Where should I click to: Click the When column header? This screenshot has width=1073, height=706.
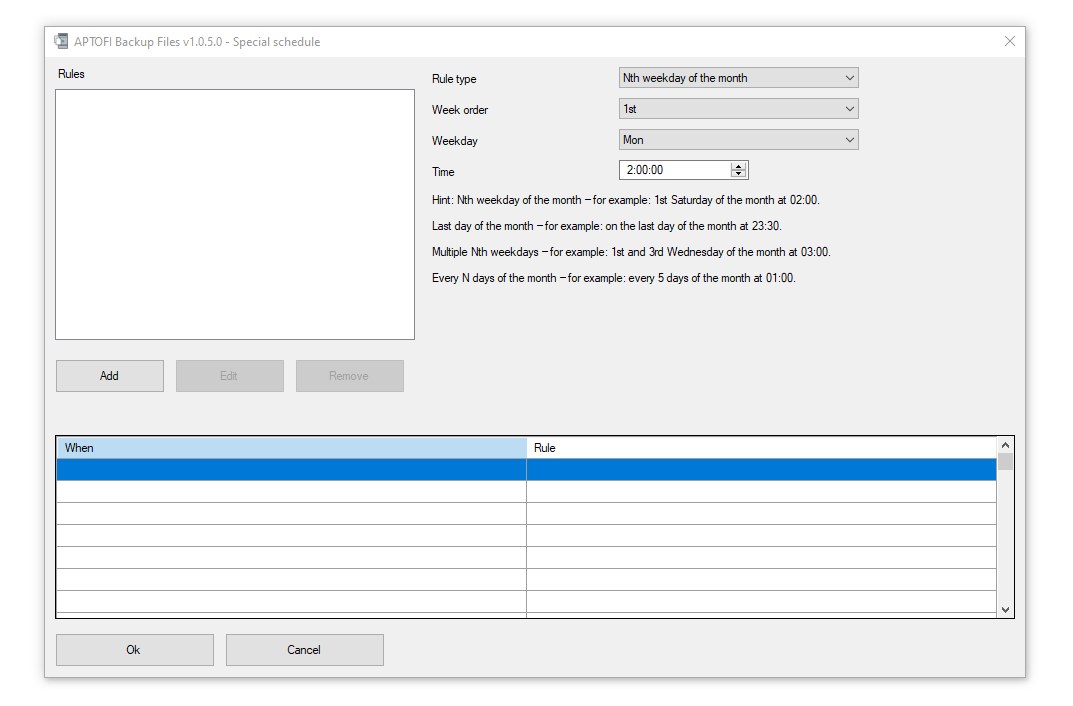tap(290, 448)
